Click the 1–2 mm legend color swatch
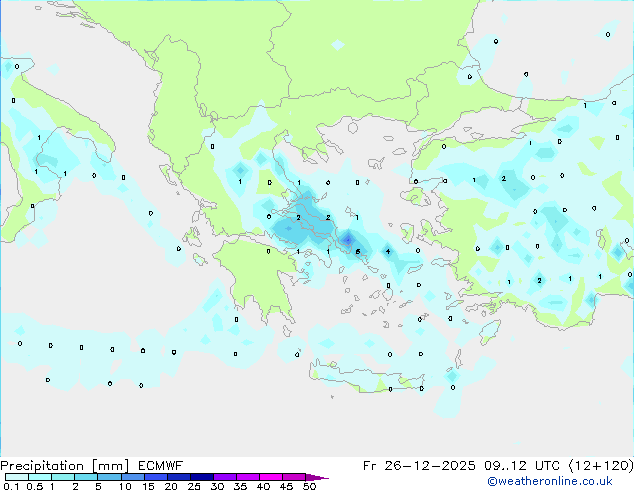 [63, 477]
